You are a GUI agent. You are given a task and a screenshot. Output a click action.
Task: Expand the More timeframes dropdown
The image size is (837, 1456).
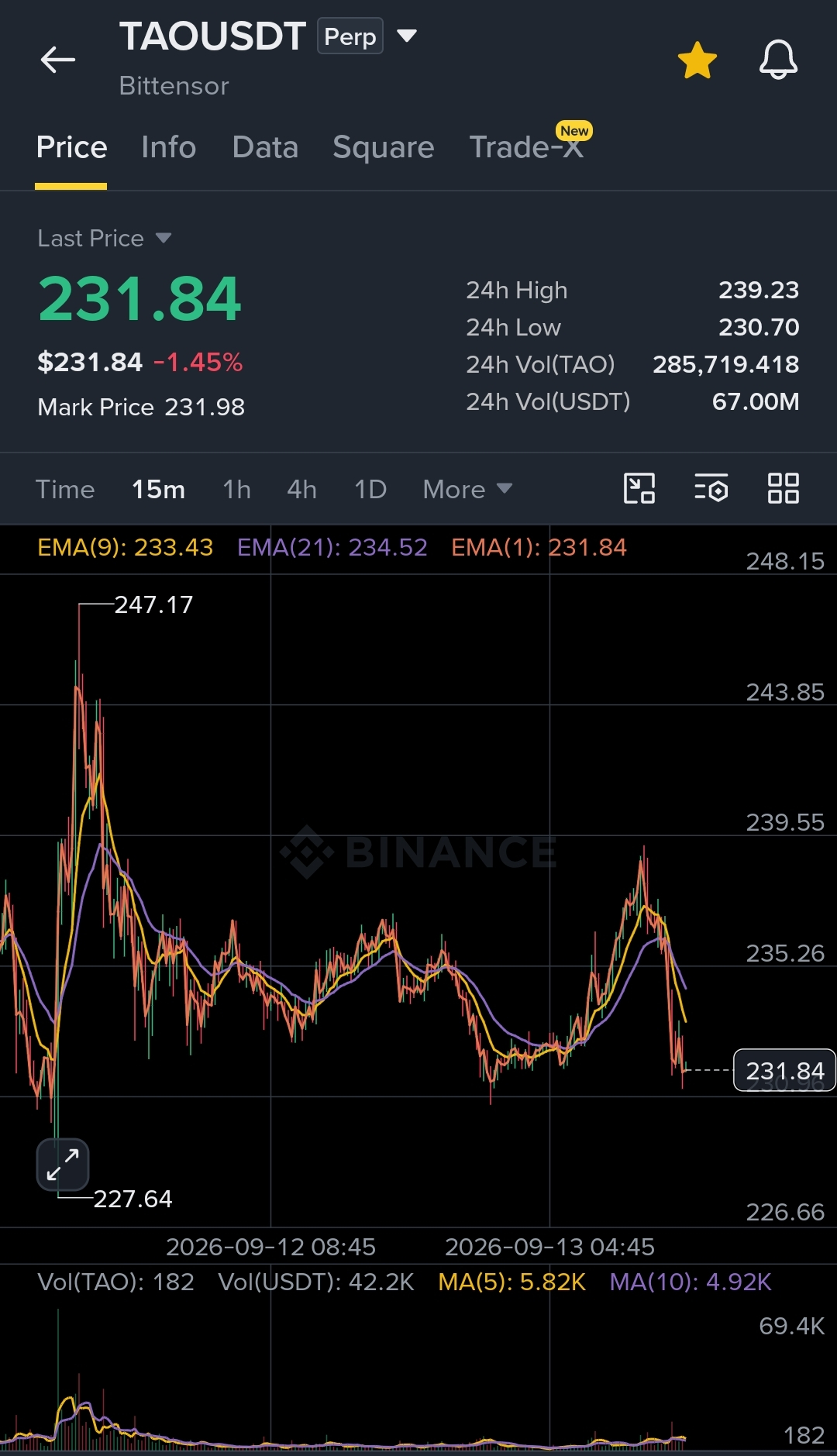(467, 490)
